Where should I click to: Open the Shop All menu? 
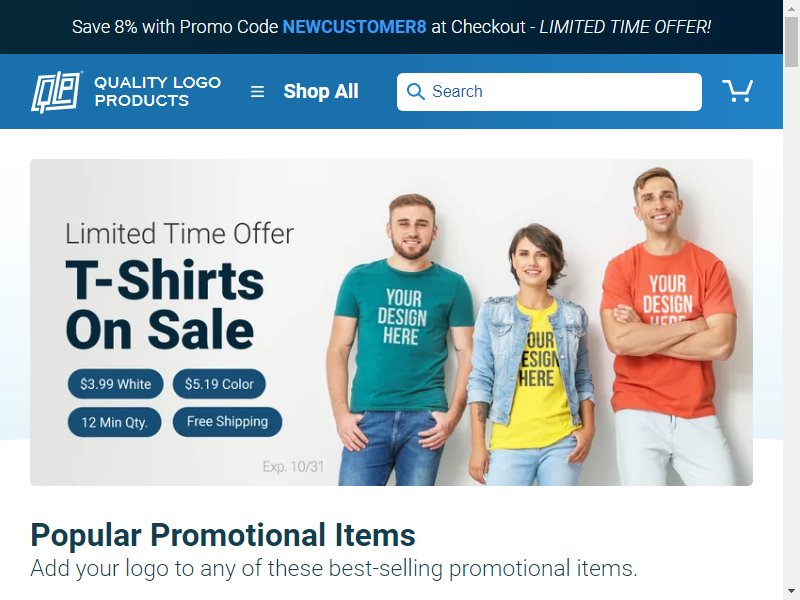click(x=321, y=92)
